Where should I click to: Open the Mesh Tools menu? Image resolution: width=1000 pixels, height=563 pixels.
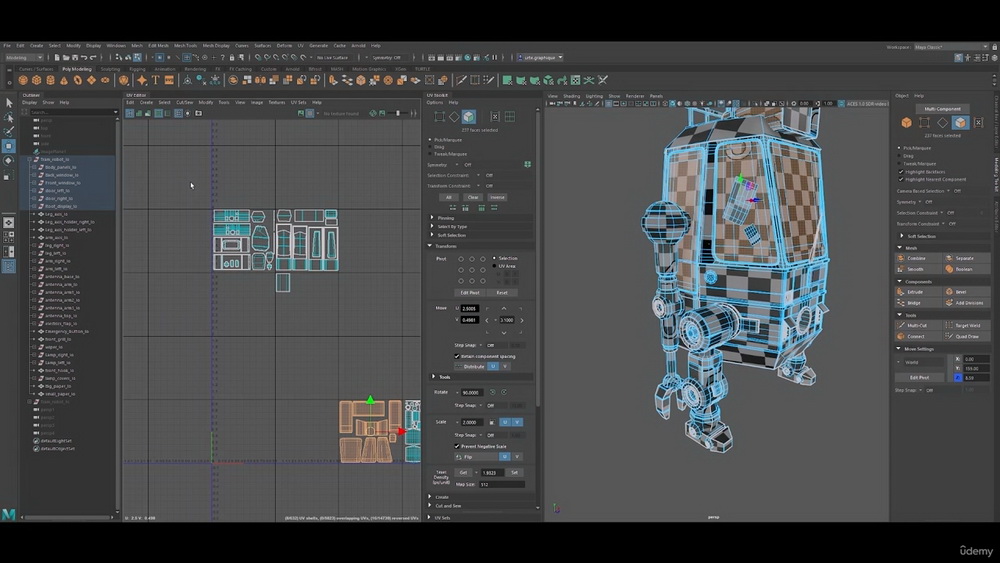coord(186,45)
